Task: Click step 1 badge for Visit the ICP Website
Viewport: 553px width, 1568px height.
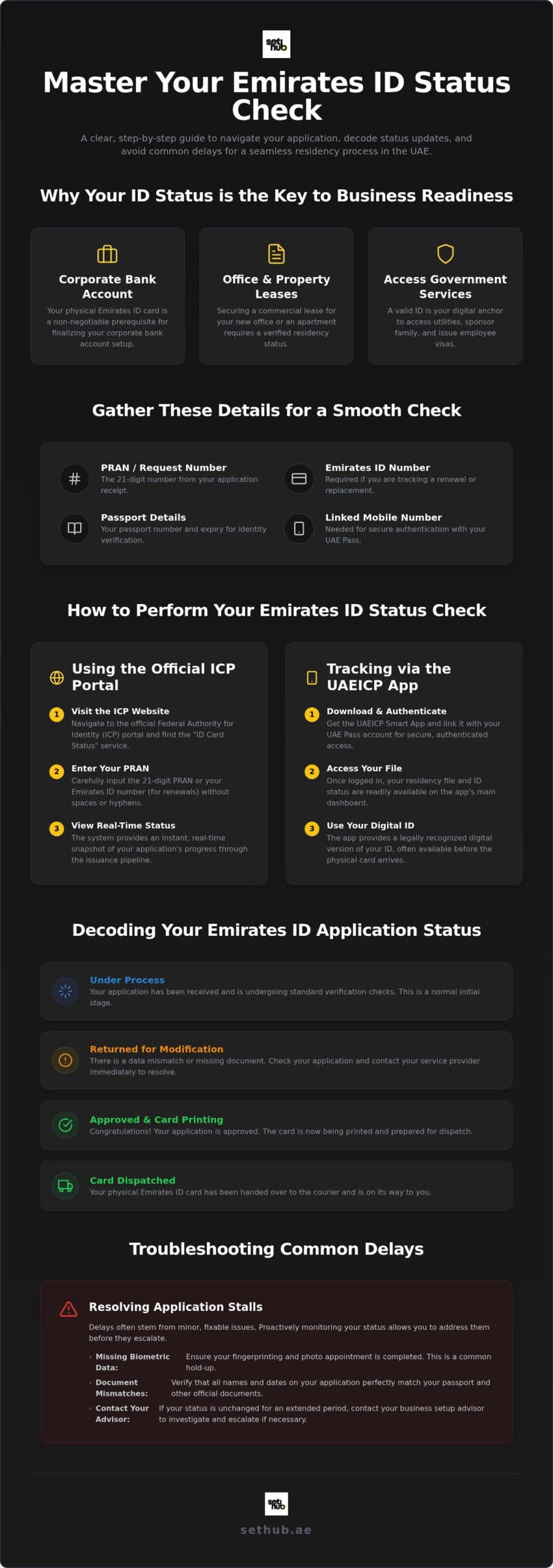Action: 56,714
